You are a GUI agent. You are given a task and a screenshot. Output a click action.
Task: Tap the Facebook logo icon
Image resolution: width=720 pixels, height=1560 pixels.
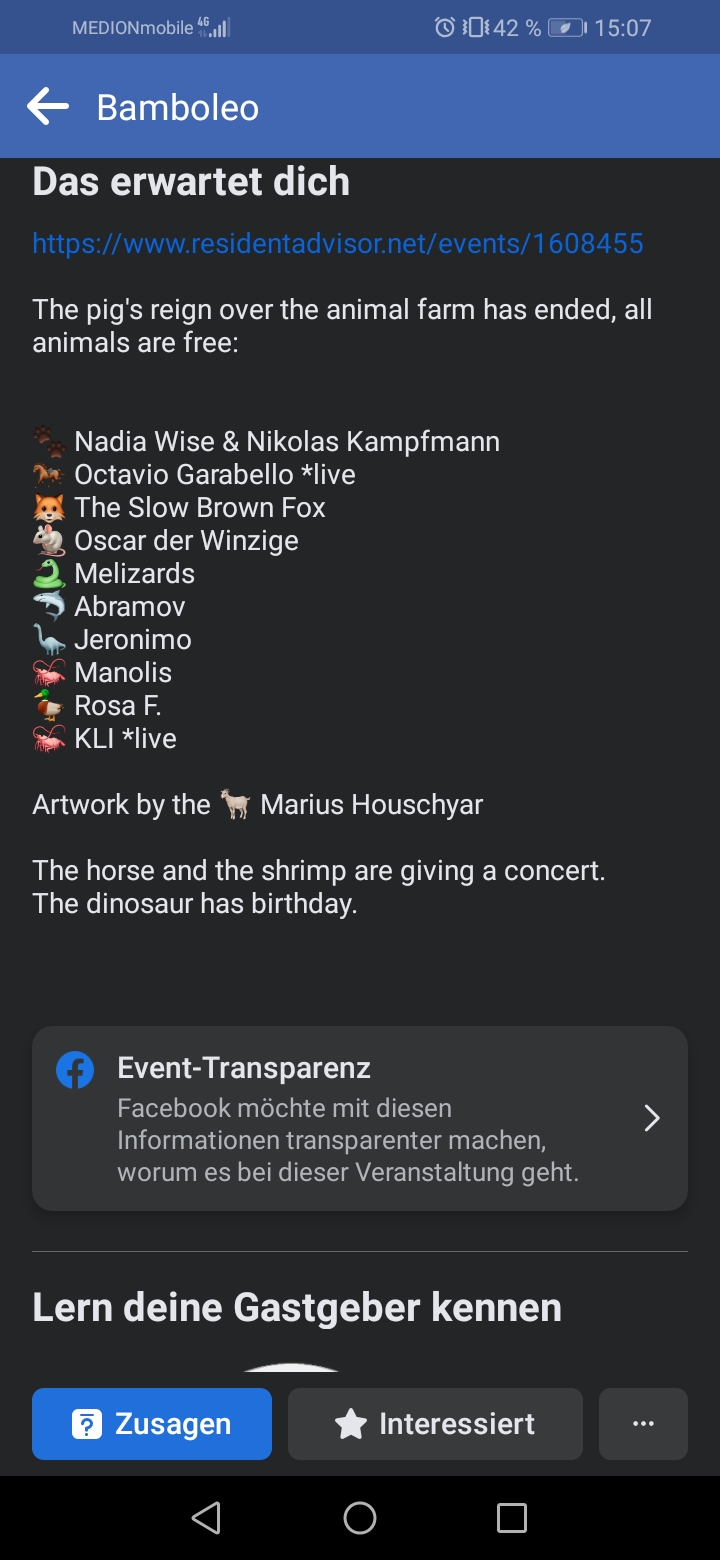[x=75, y=1070]
